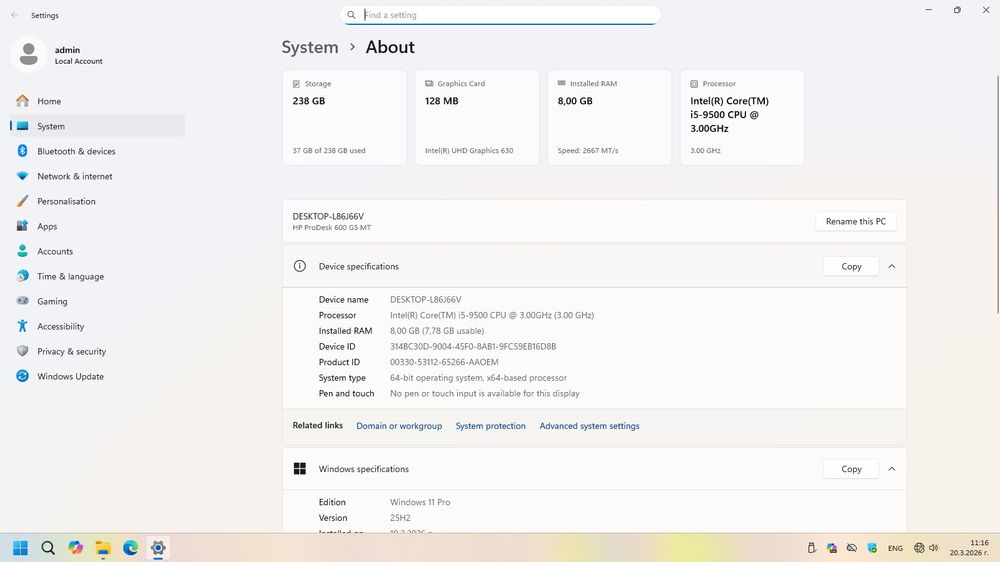Click the Windows logo beside Windows specifications
The image size is (1000, 562).
pos(300,469)
